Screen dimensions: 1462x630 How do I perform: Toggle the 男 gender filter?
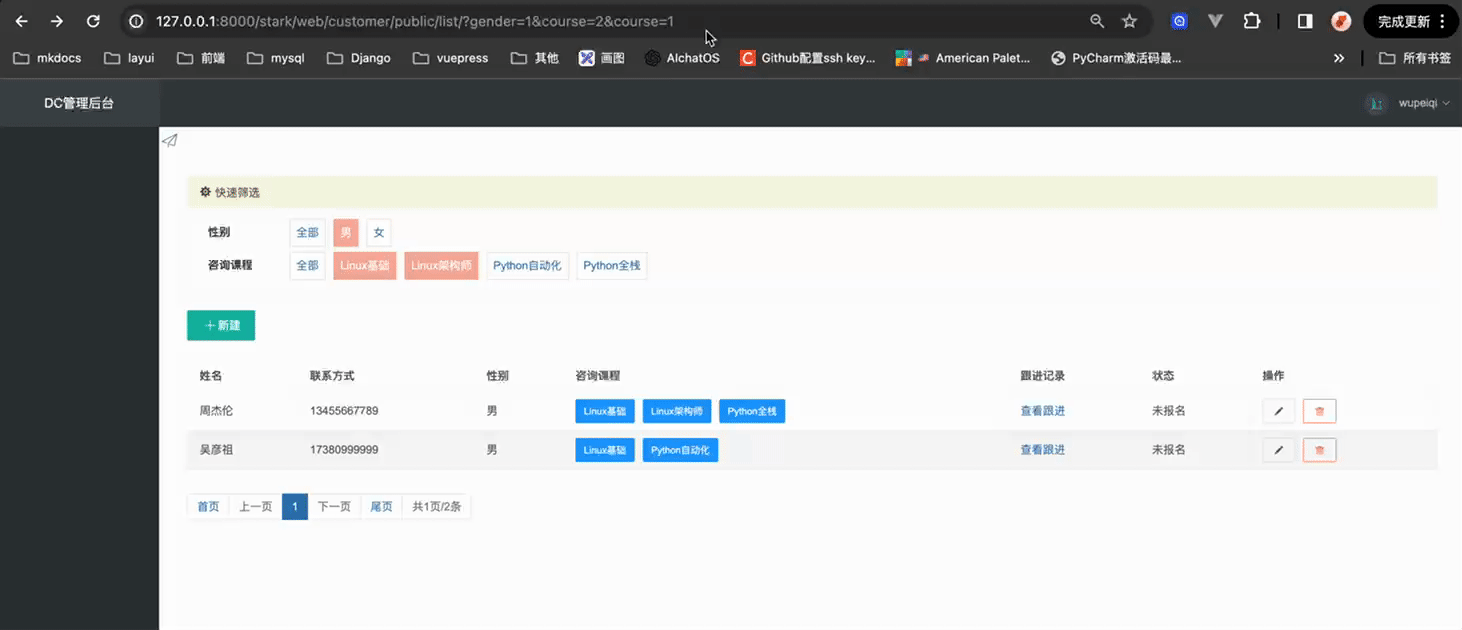pyautogui.click(x=346, y=233)
